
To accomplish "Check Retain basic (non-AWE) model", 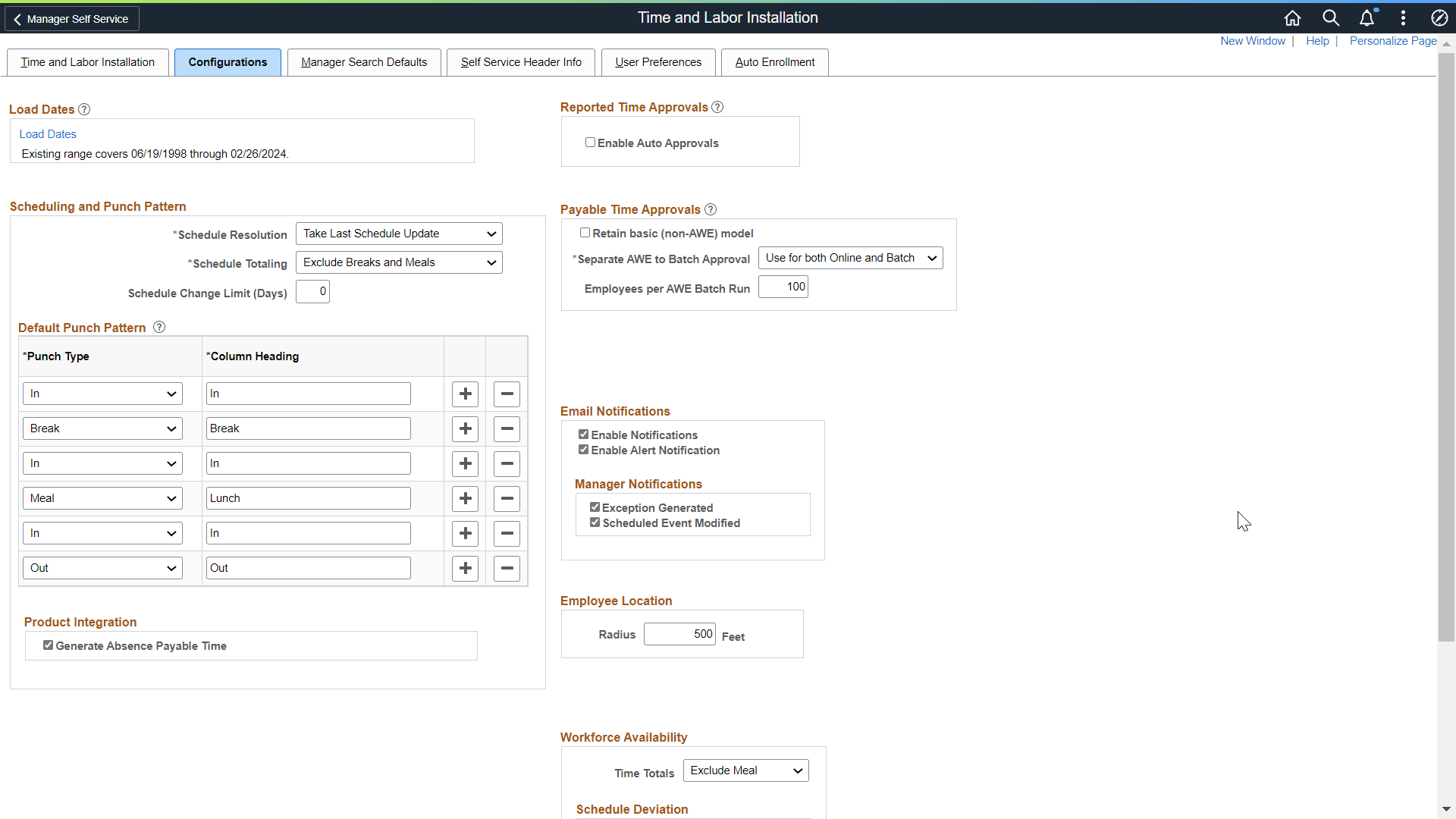I will click(x=585, y=232).
